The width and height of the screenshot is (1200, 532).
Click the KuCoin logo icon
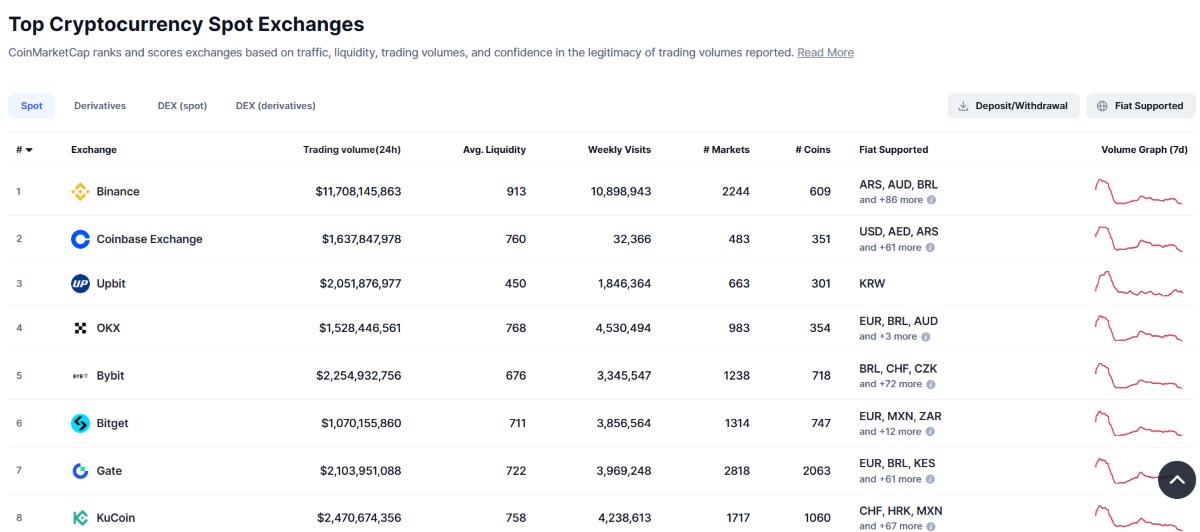(x=80, y=518)
